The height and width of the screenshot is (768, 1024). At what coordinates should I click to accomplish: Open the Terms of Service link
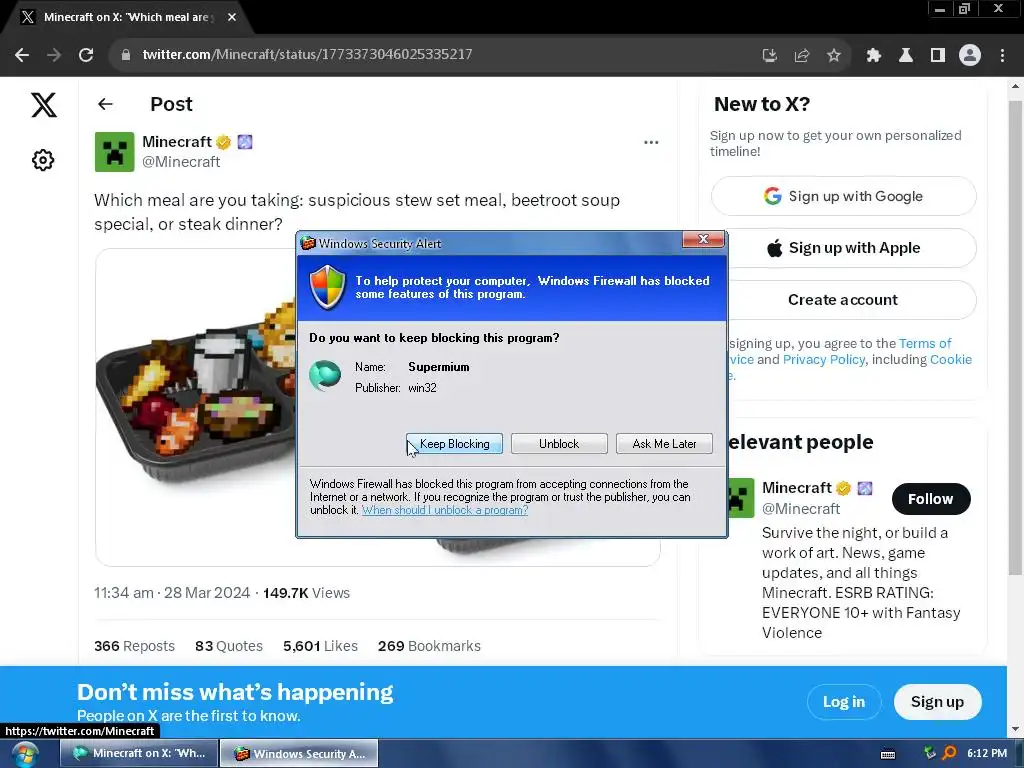925,344
